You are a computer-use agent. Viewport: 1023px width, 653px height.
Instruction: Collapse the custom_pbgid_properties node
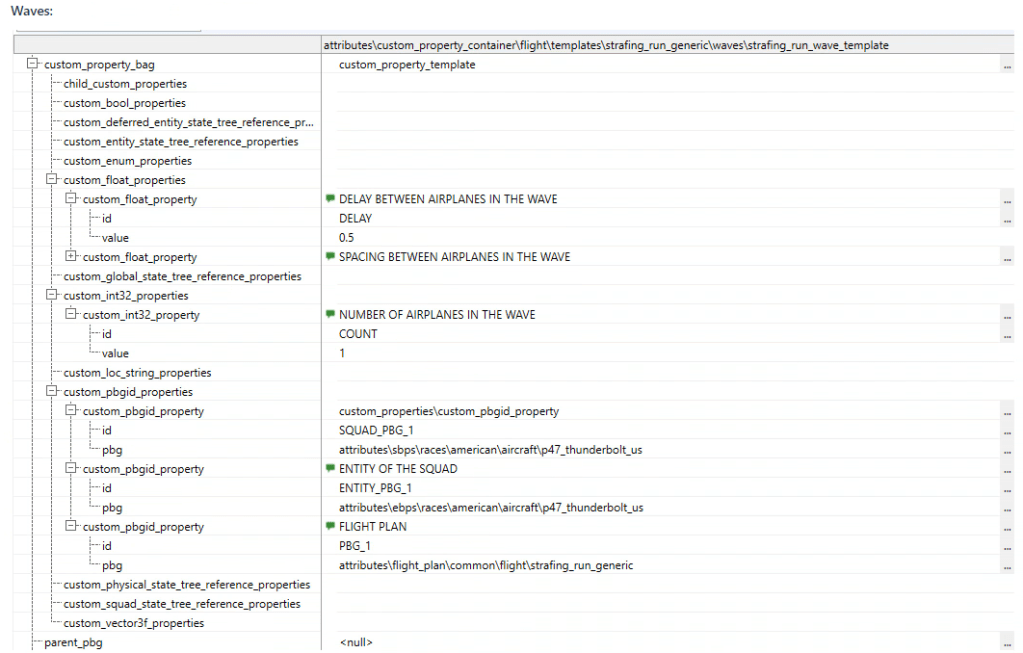pos(52,392)
